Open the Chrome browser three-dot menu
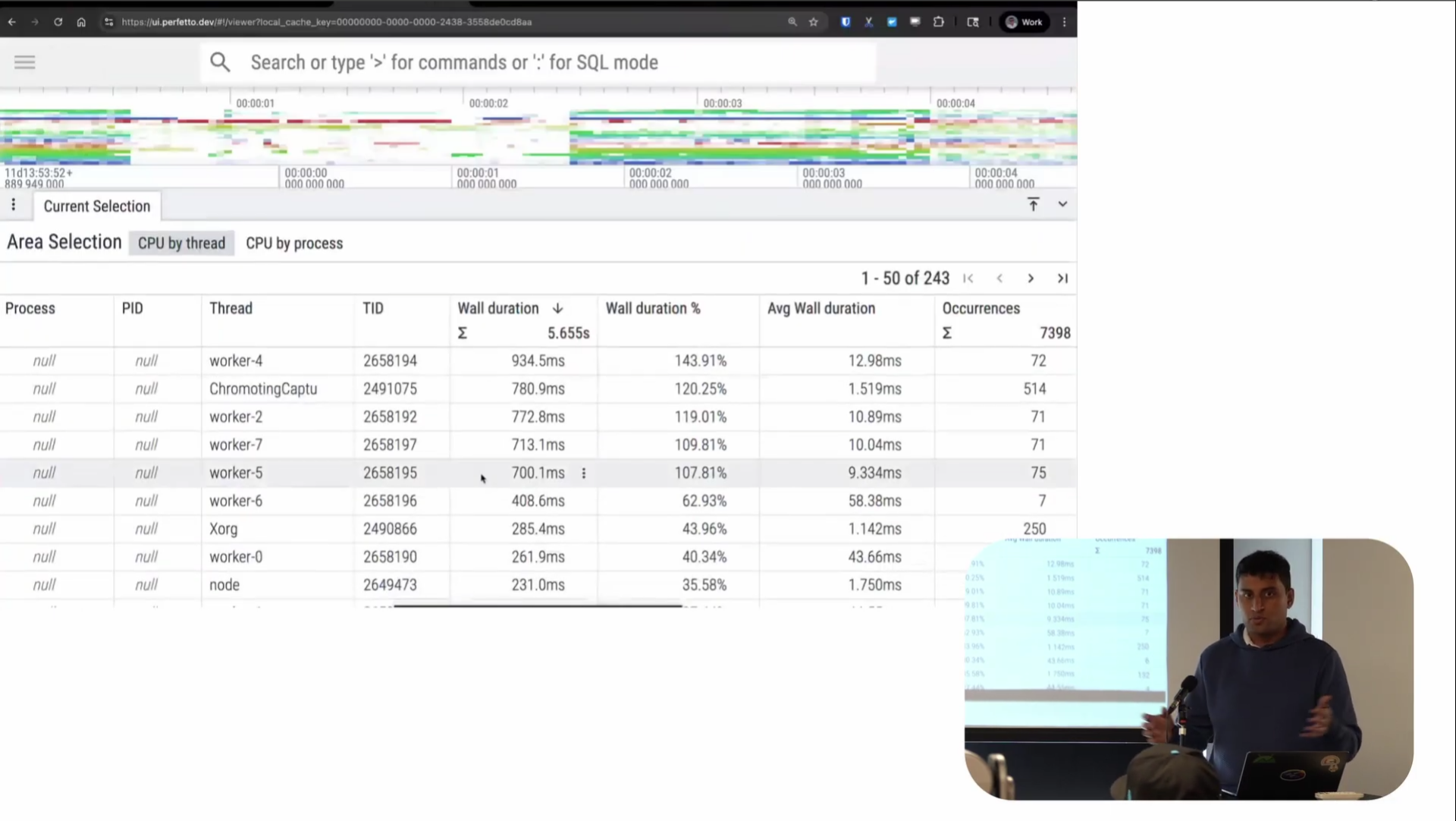Image resolution: width=1456 pixels, height=821 pixels. 1065,22
